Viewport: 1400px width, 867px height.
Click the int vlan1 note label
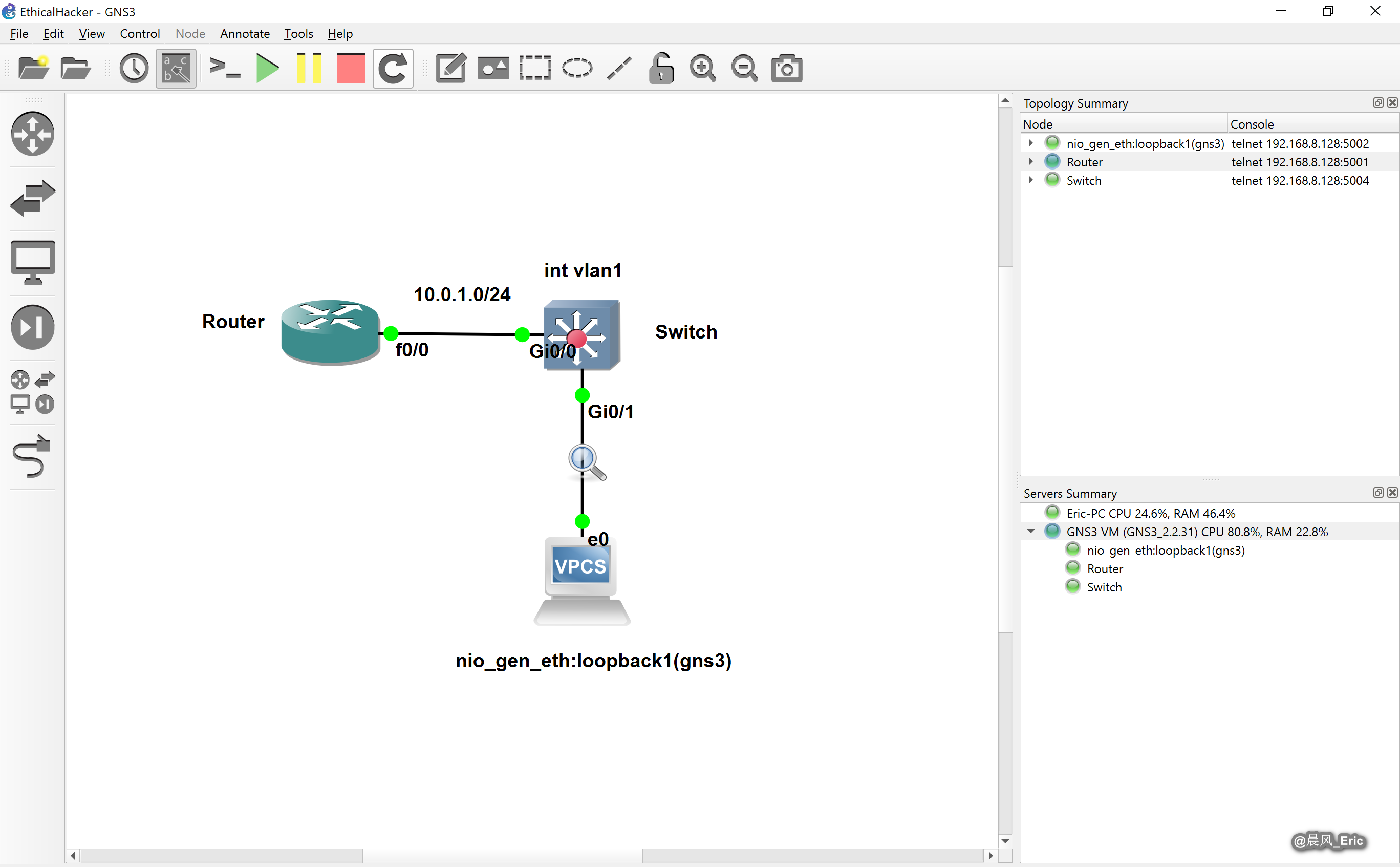583,270
